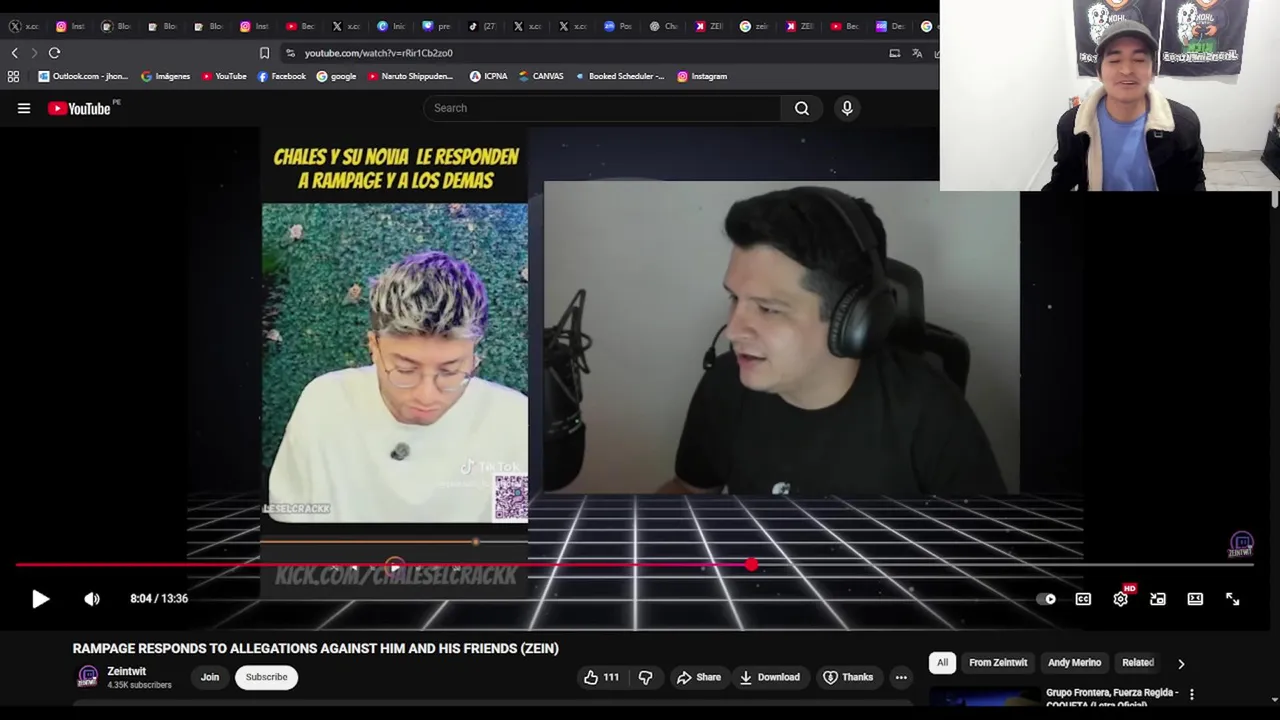The image size is (1280, 720).
Task: Select the Related filter chip
Action: click(x=1137, y=662)
